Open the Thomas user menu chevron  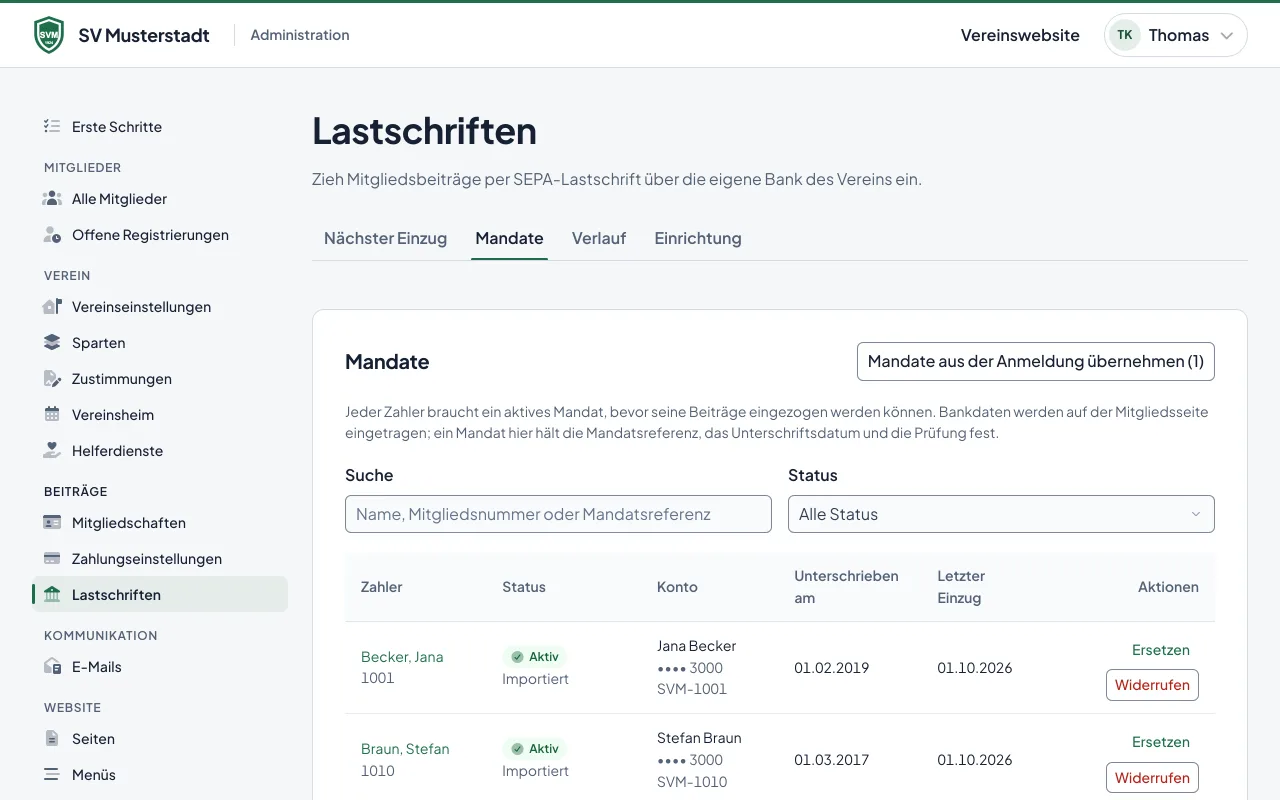point(1227,36)
